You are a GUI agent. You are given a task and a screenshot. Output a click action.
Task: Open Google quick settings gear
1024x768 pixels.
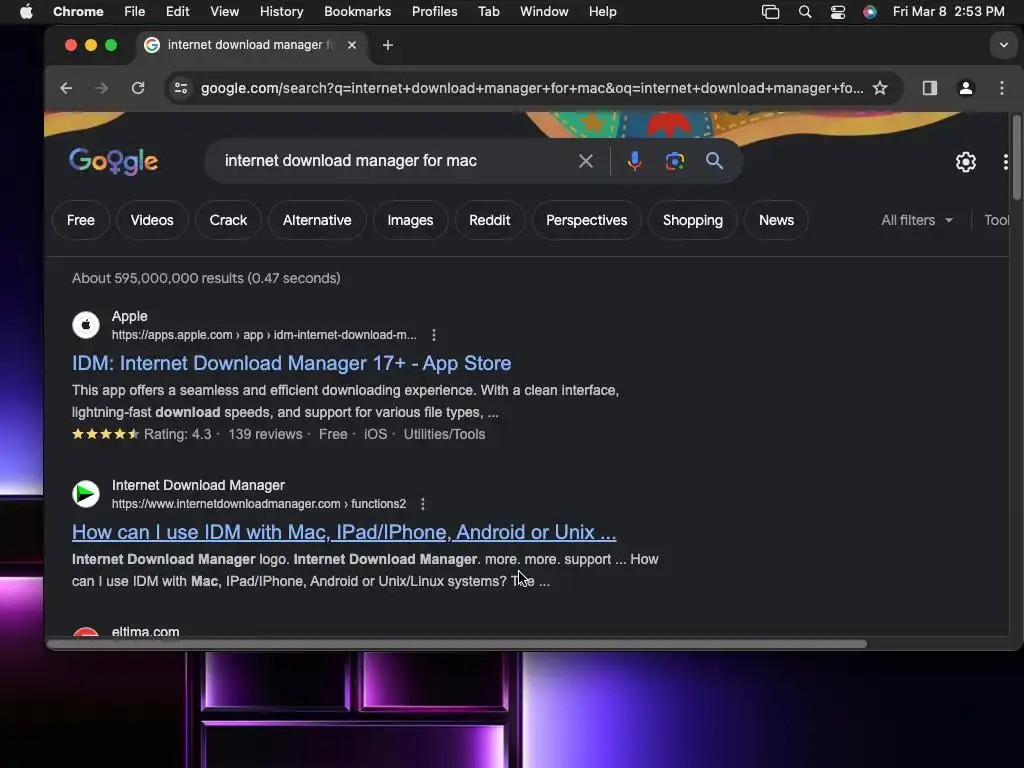(966, 162)
